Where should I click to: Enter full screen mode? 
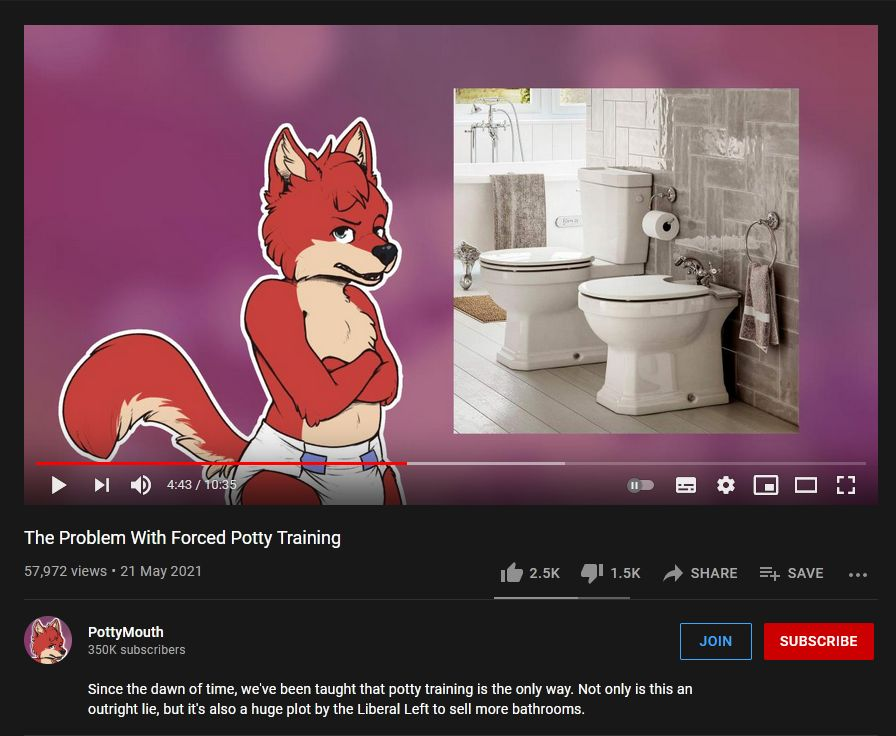(x=846, y=485)
